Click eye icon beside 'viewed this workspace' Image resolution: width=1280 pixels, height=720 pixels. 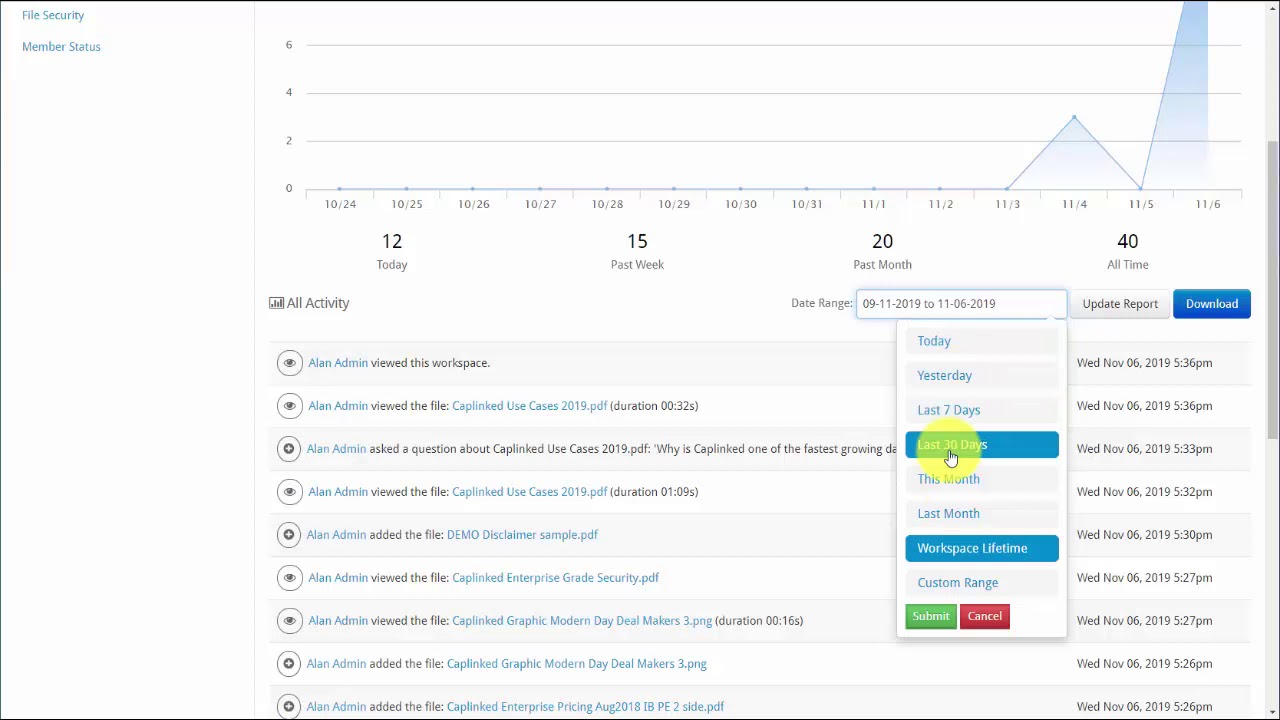[x=289, y=363]
